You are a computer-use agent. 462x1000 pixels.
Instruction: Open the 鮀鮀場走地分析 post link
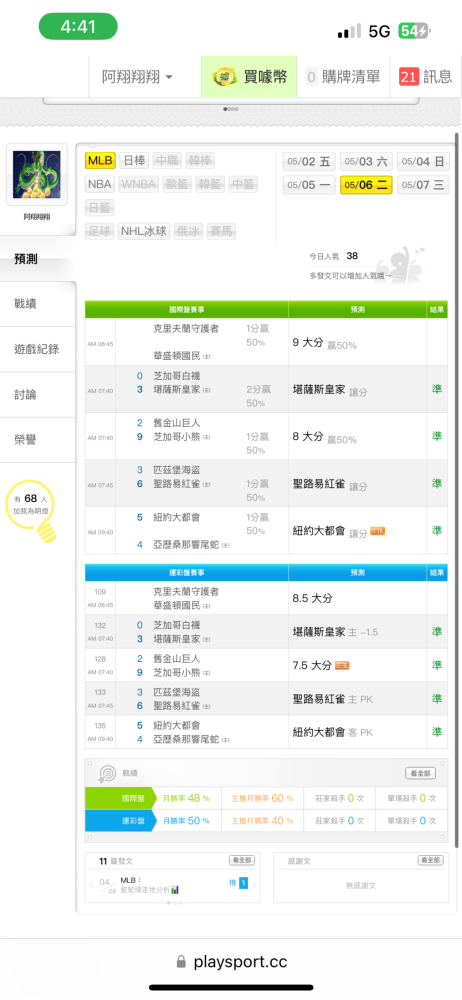tap(145, 889)
